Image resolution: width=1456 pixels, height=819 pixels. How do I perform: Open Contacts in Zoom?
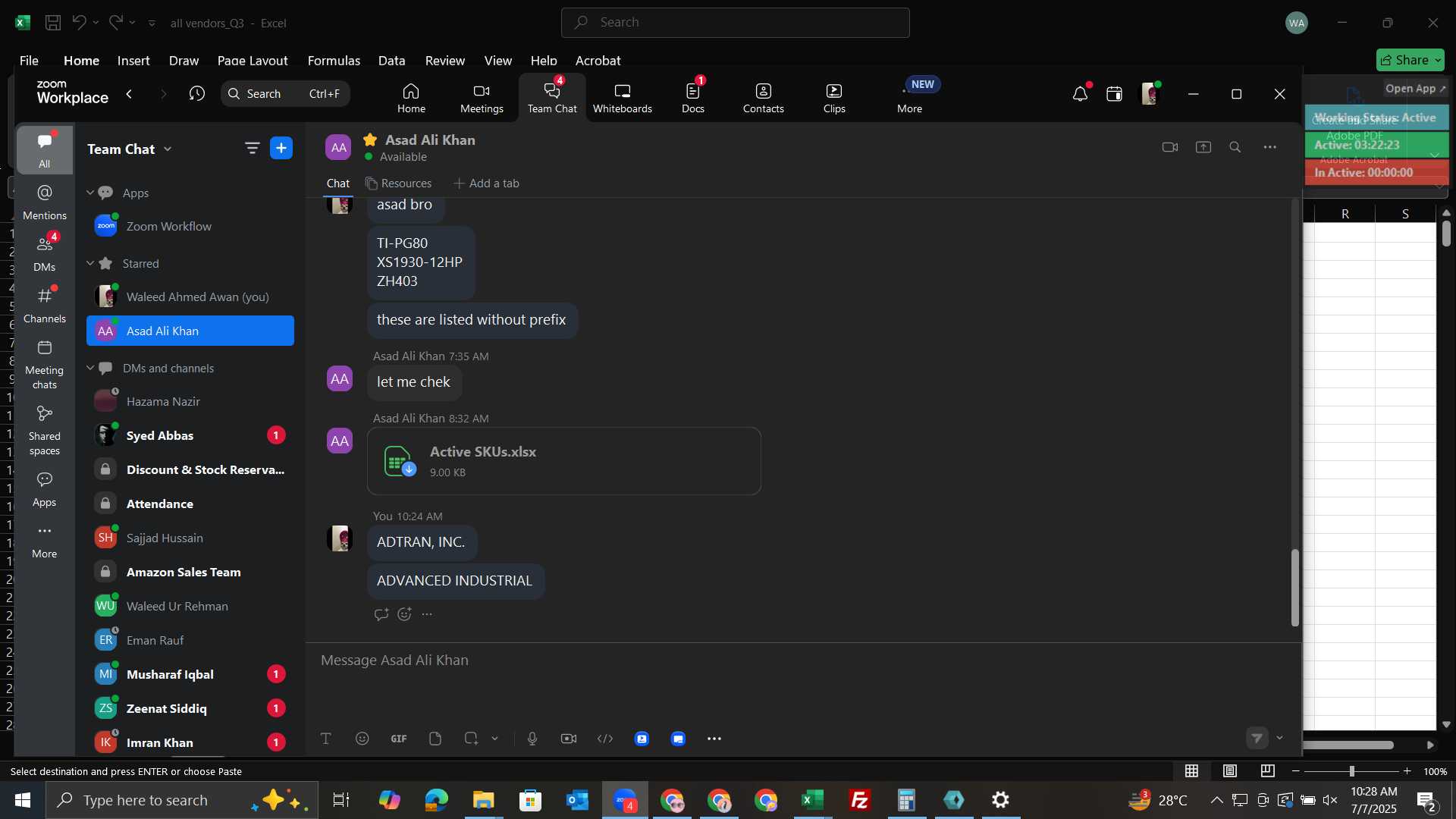pos(763,98)
